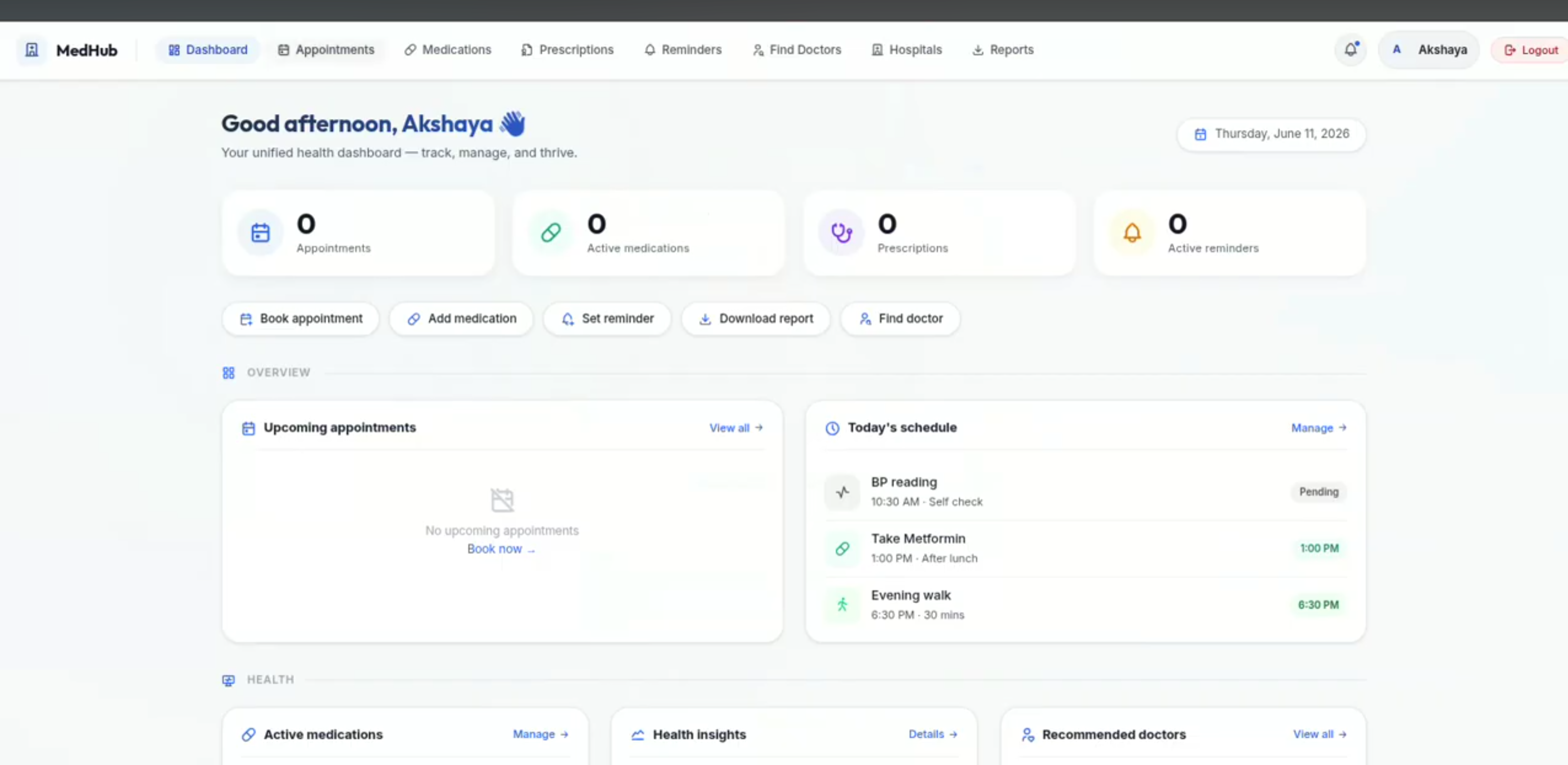Image resolution: width=1568 pixels, height=765 pixels.
Task: Click the calendar icon by Upcoming appointments
Action: (x=248, y=428)
